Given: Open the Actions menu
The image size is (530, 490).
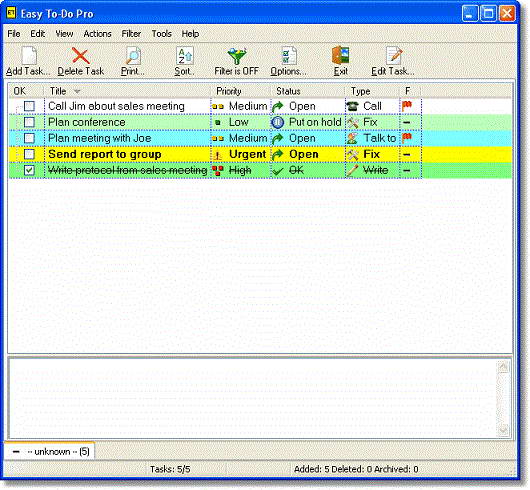Looking at the screenshot, I should click(x=97, y=34).
